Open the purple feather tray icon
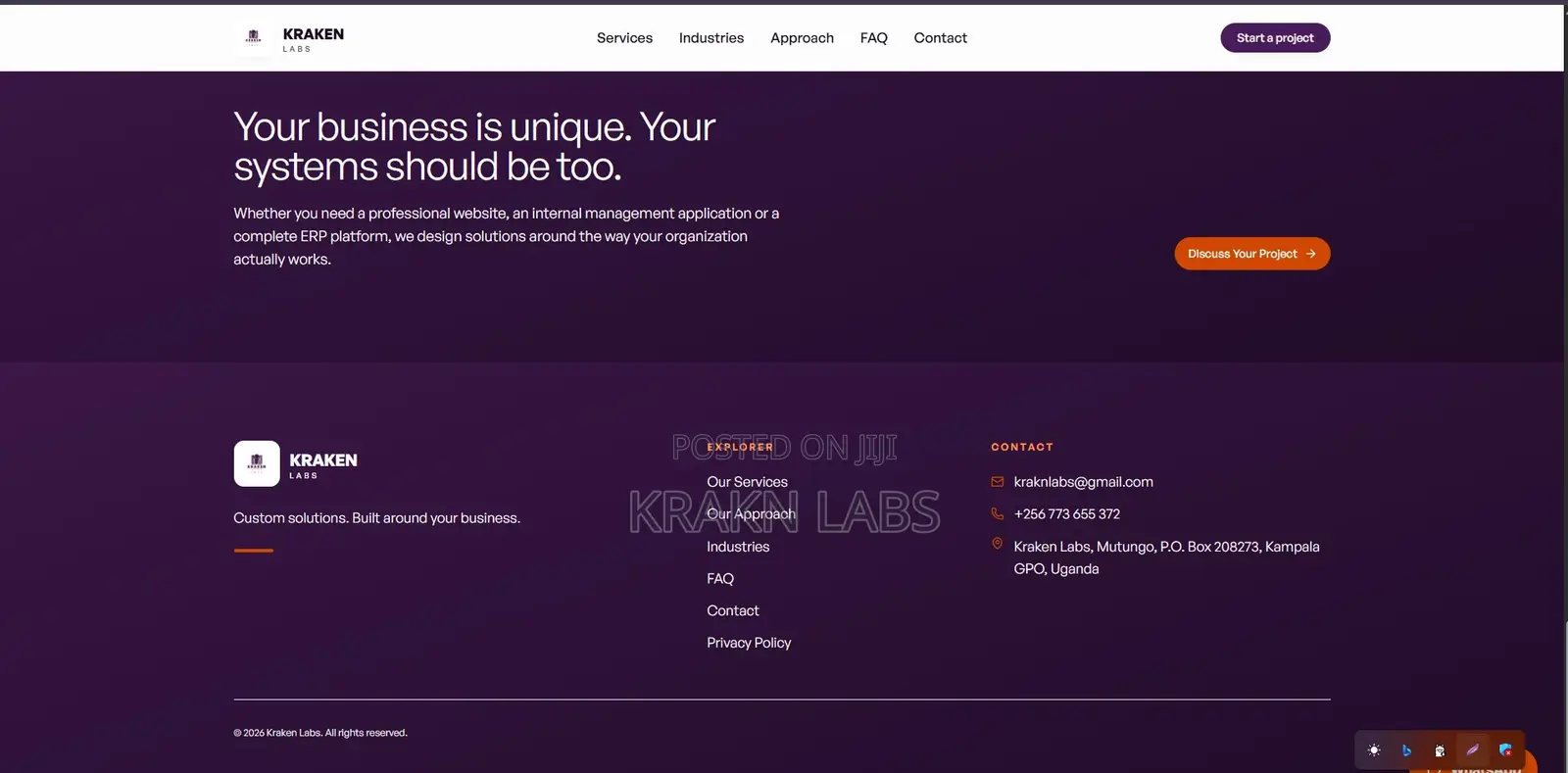 (1472, 750)
